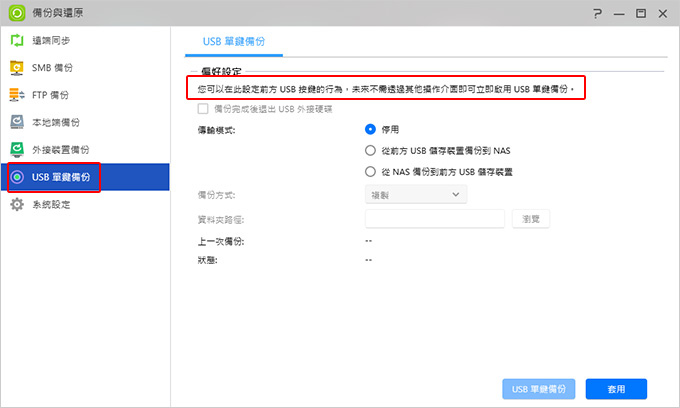Open 本地端備份 in the sidebar
The height and width of the screenshot is (408, 680).
tap(85, 122)
